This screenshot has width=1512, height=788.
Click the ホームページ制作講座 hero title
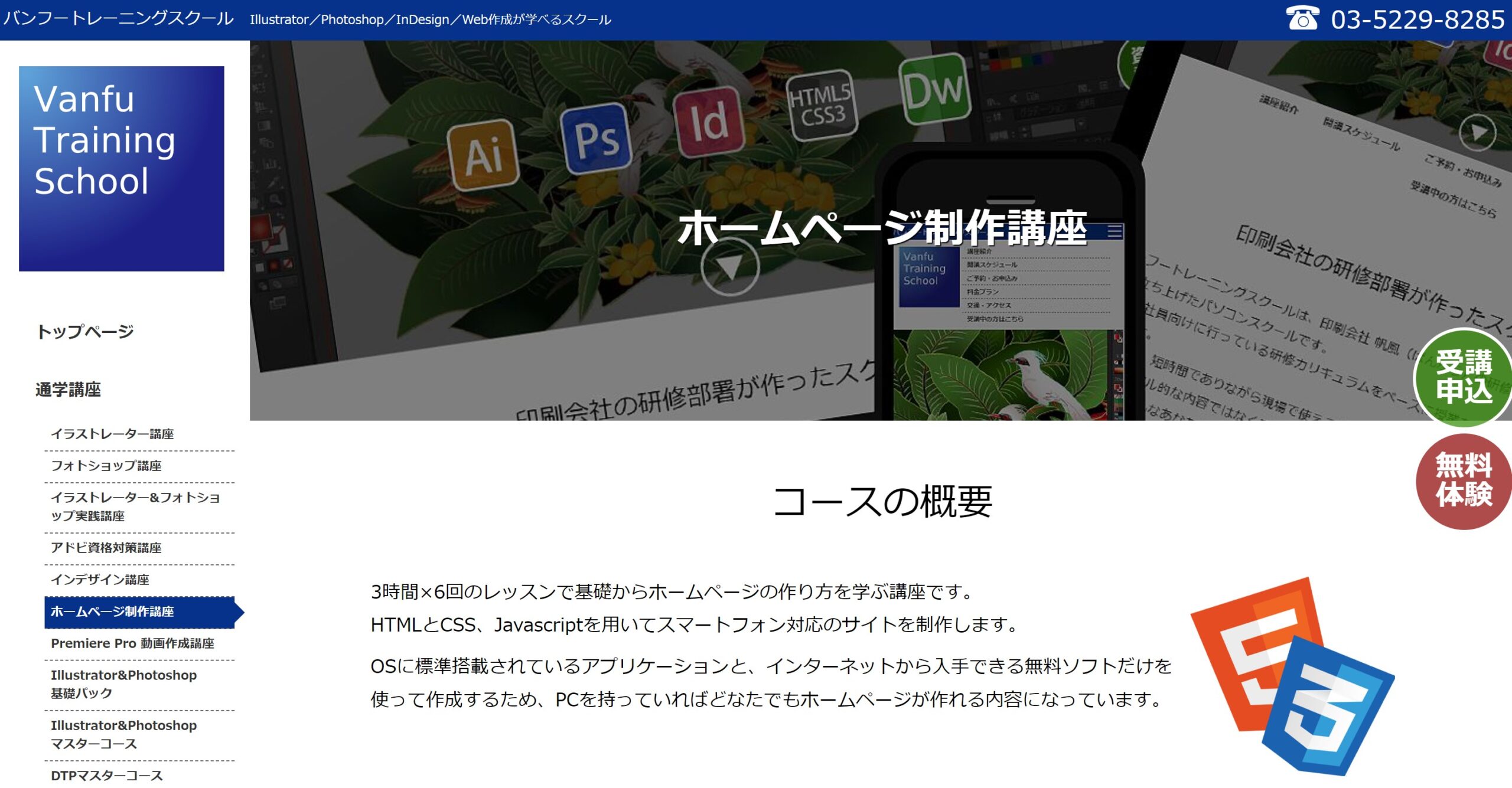point(882,227)
